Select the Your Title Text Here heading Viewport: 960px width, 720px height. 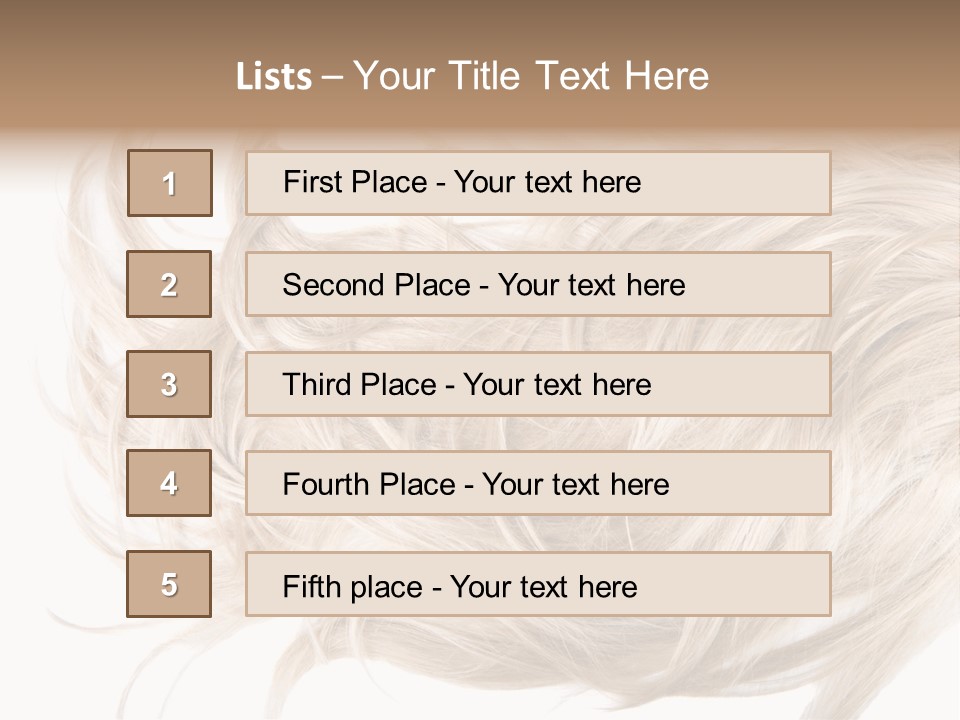[531, 76]
